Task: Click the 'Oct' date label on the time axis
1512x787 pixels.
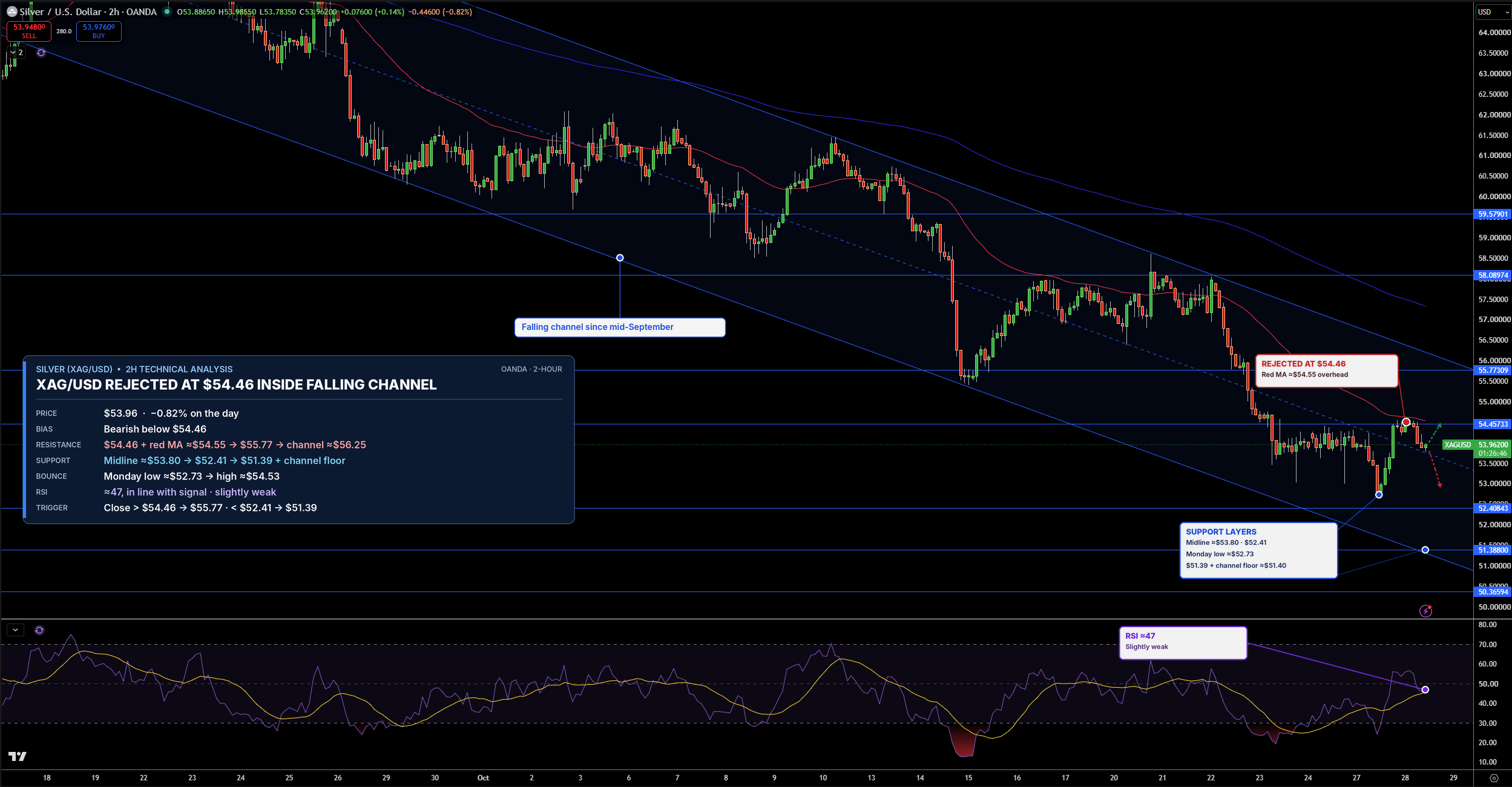Action: pyautogui.click(x=483, y=778)
